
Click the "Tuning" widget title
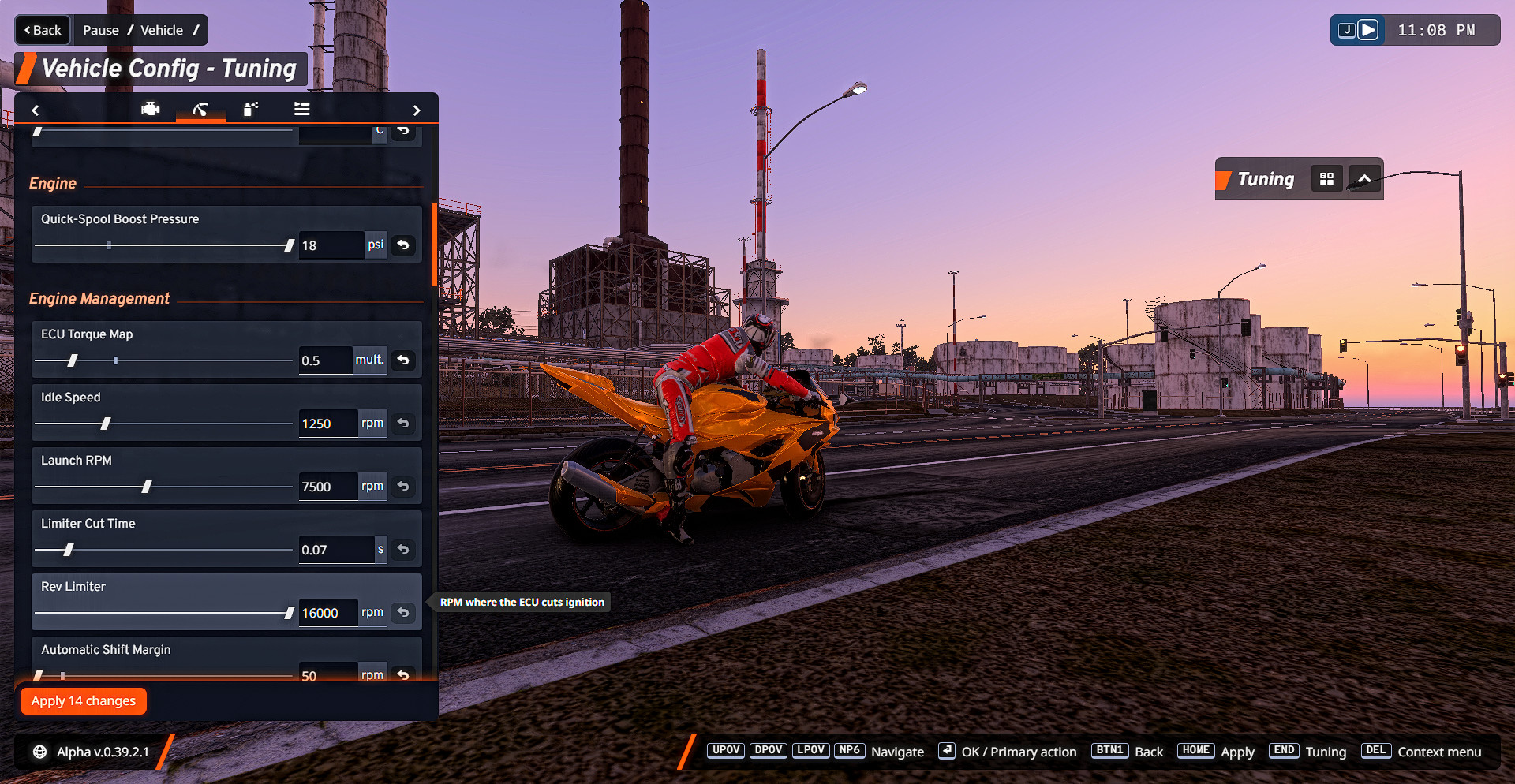click(x=1266, y=179)
